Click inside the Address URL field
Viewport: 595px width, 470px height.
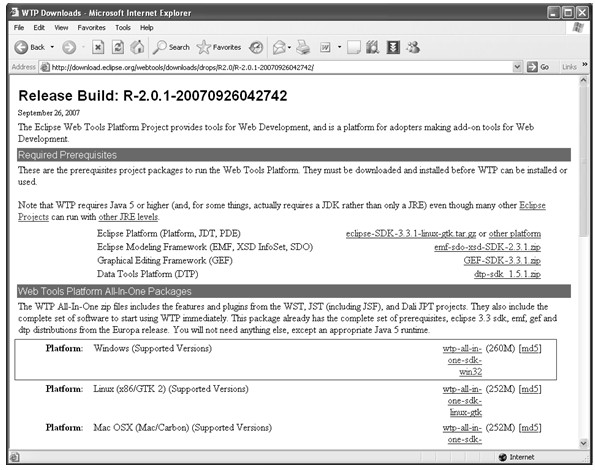[281, 68]
